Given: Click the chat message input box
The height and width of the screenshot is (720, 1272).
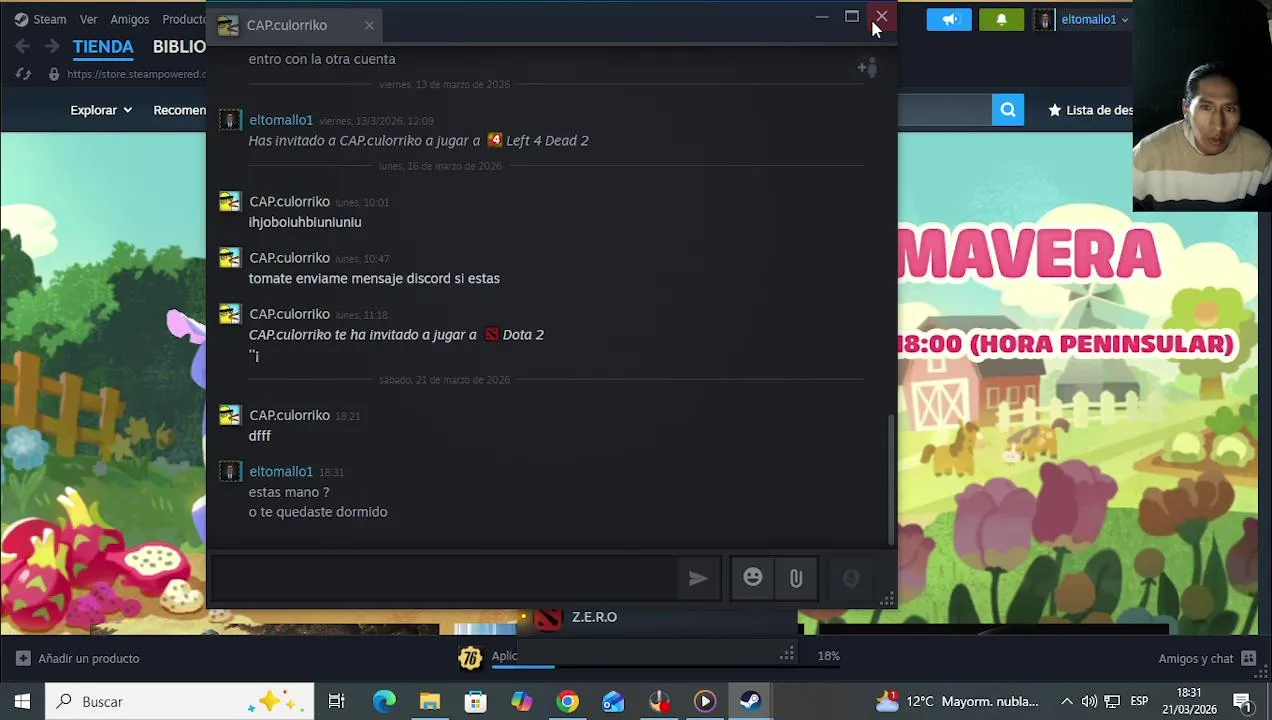Looking at the screenshot, I should 445,578.
